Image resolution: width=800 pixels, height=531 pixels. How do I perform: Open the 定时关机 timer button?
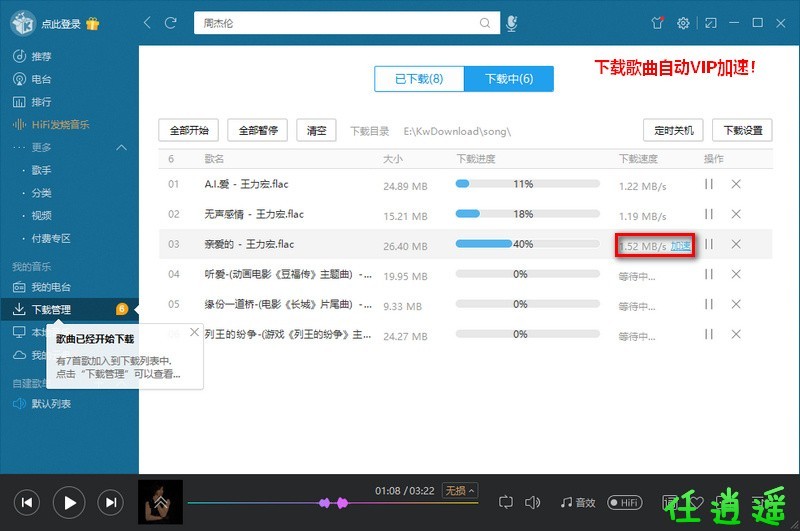pos(673,131)
